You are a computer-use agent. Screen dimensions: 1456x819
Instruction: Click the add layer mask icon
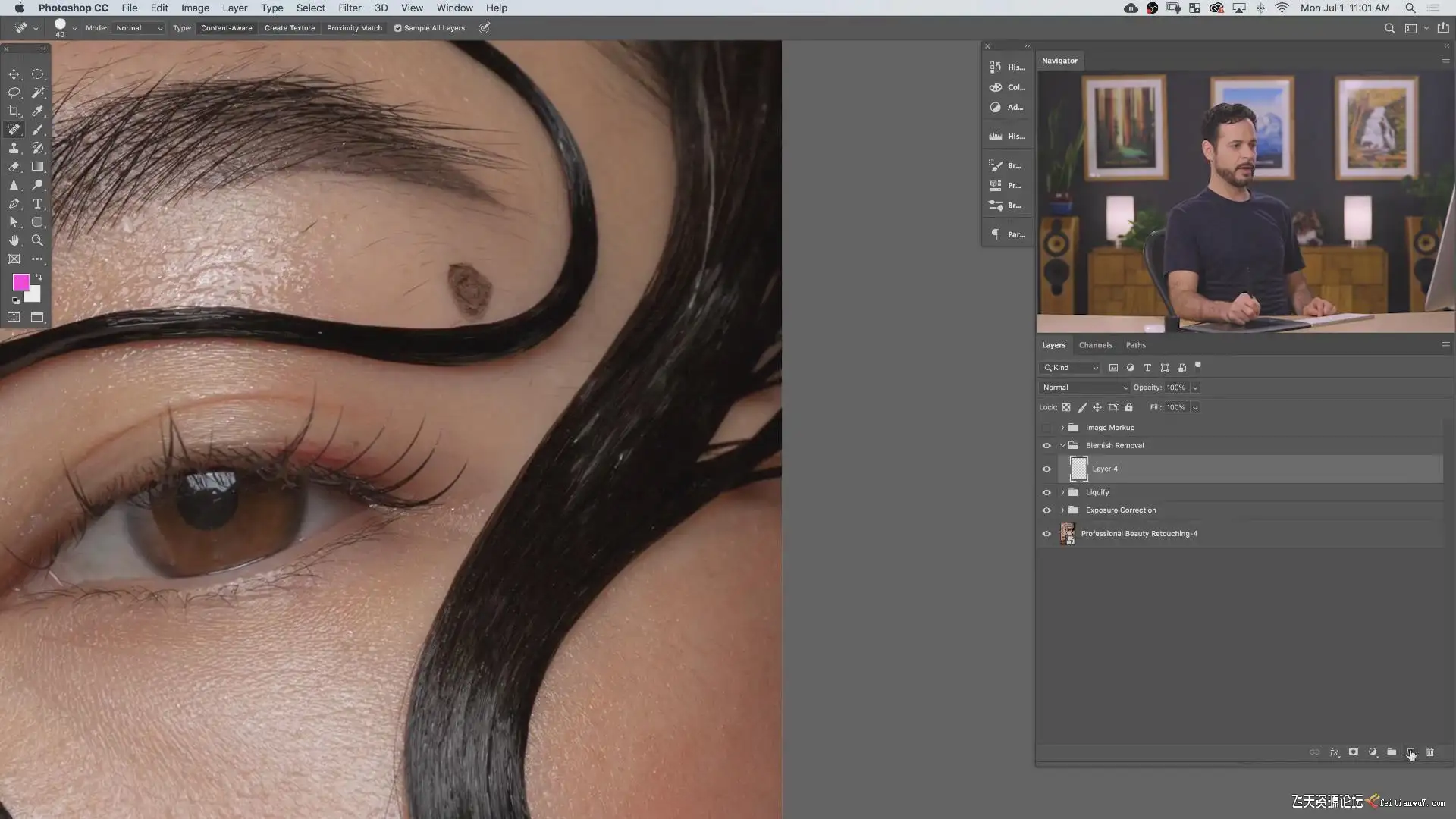[x=1353, y=752]
